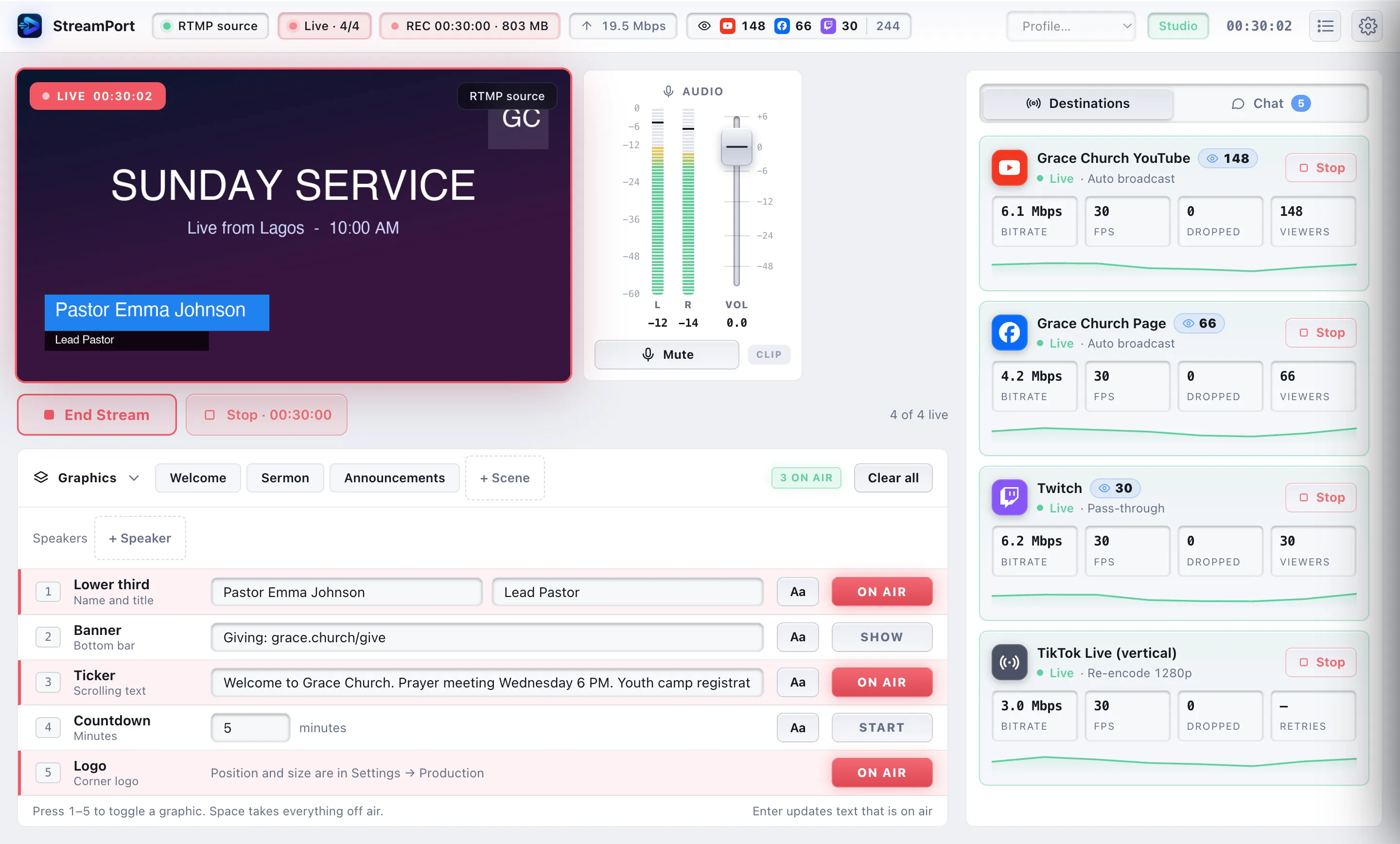Click the CLIP indicator
The width and height of the screenshot is (1400, 844).
tap(769, 354)
